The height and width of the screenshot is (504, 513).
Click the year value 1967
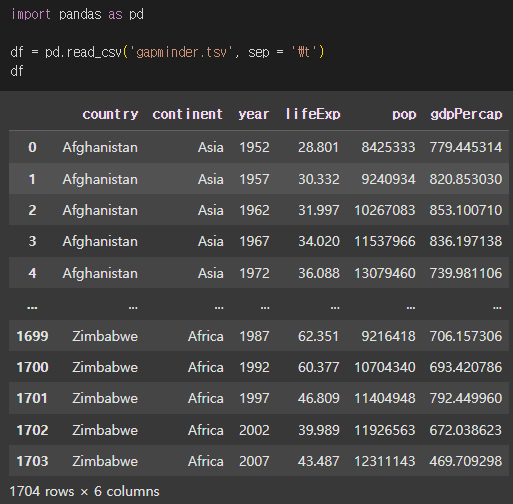point(254,241)
